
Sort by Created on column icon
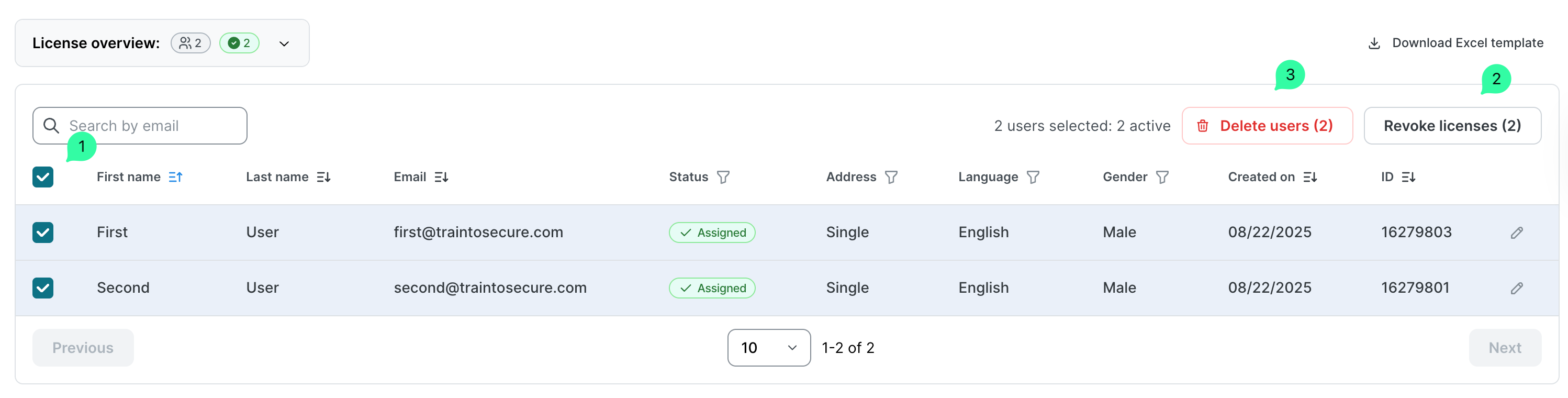click(x=1310, y=178)
